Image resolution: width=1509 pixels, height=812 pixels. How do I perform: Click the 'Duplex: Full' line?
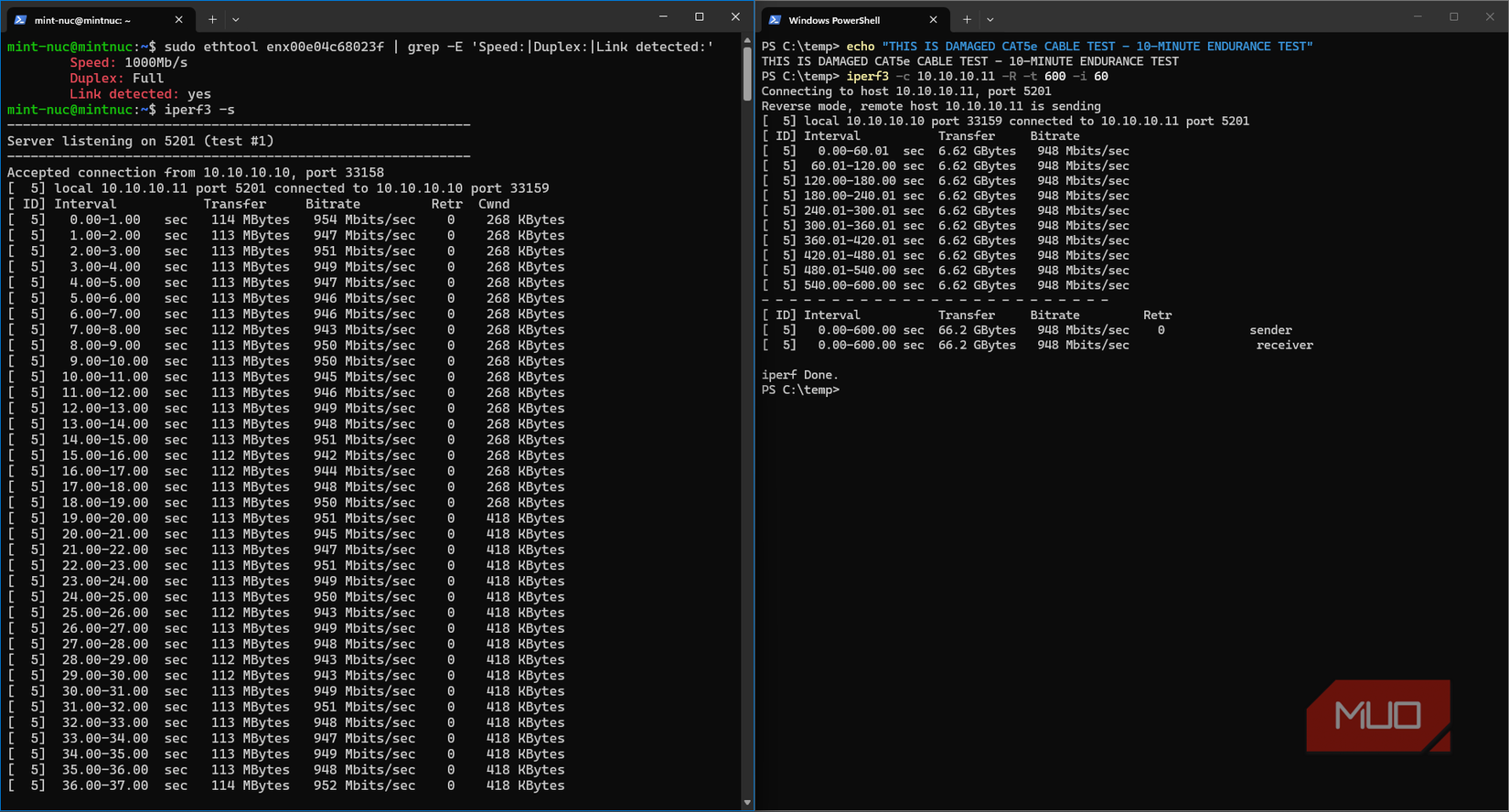(x=117, y=78)
